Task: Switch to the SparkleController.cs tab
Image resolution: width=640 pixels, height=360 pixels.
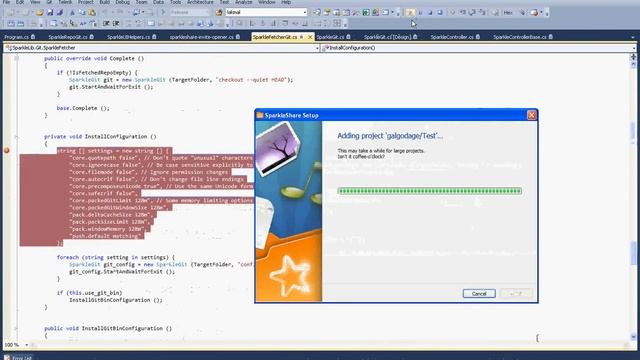Action: coord(455,37)
